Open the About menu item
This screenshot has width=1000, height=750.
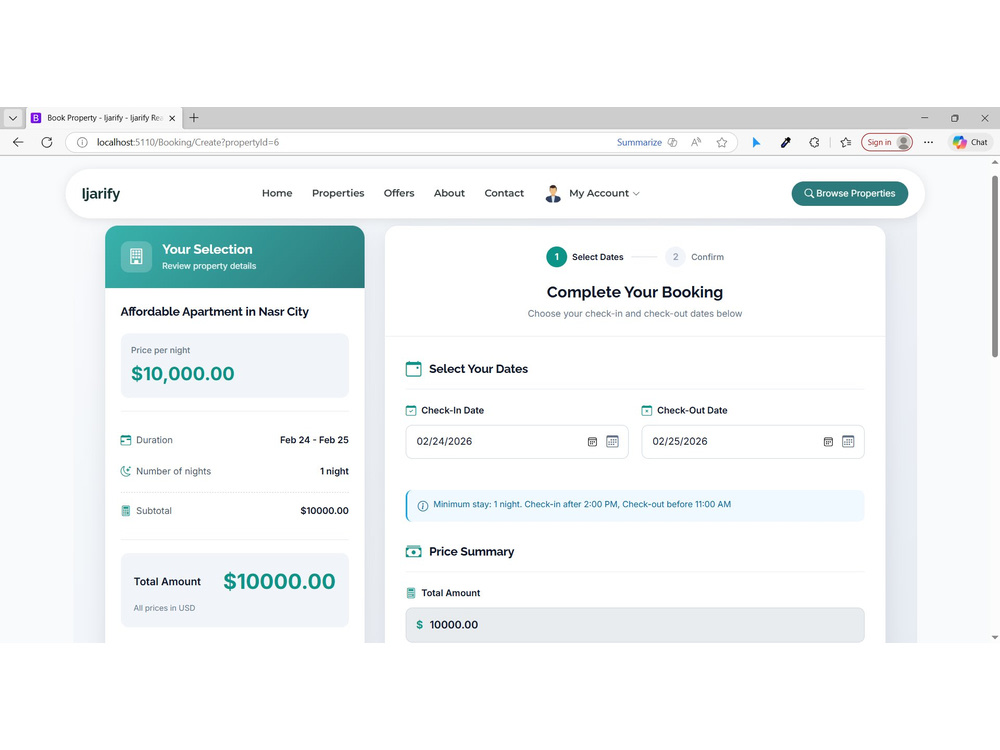click(449, 193)
